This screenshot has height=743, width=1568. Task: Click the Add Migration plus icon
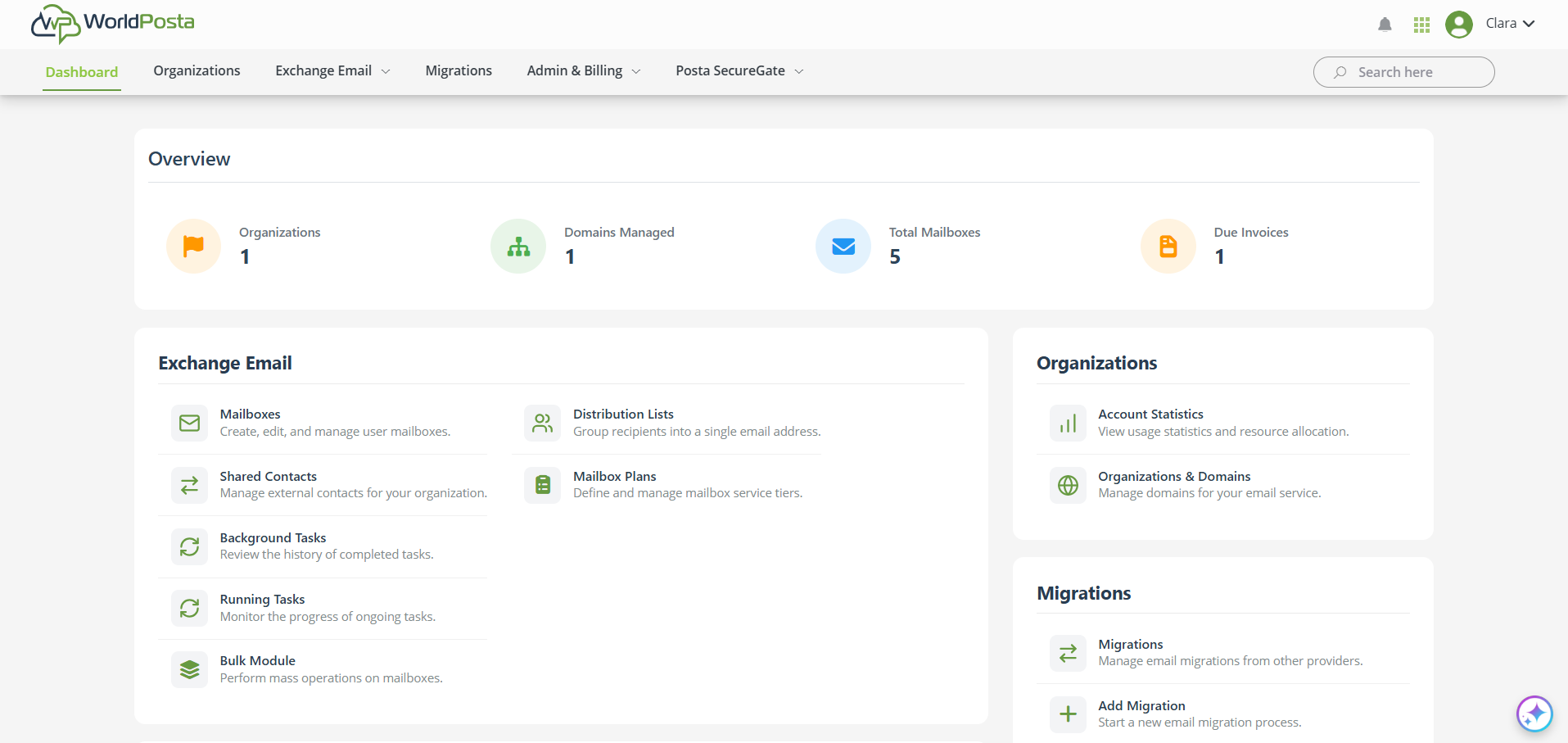tap(1068, 714)
